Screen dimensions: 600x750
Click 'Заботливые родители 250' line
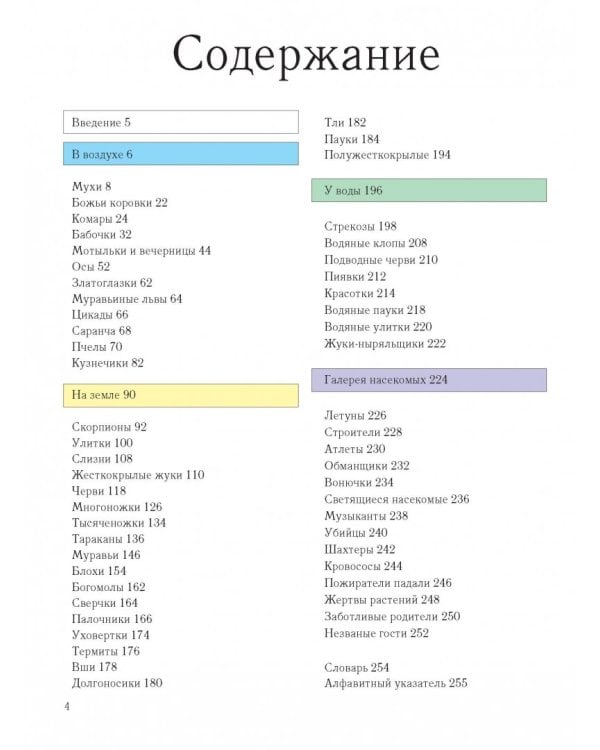point(392,616)
